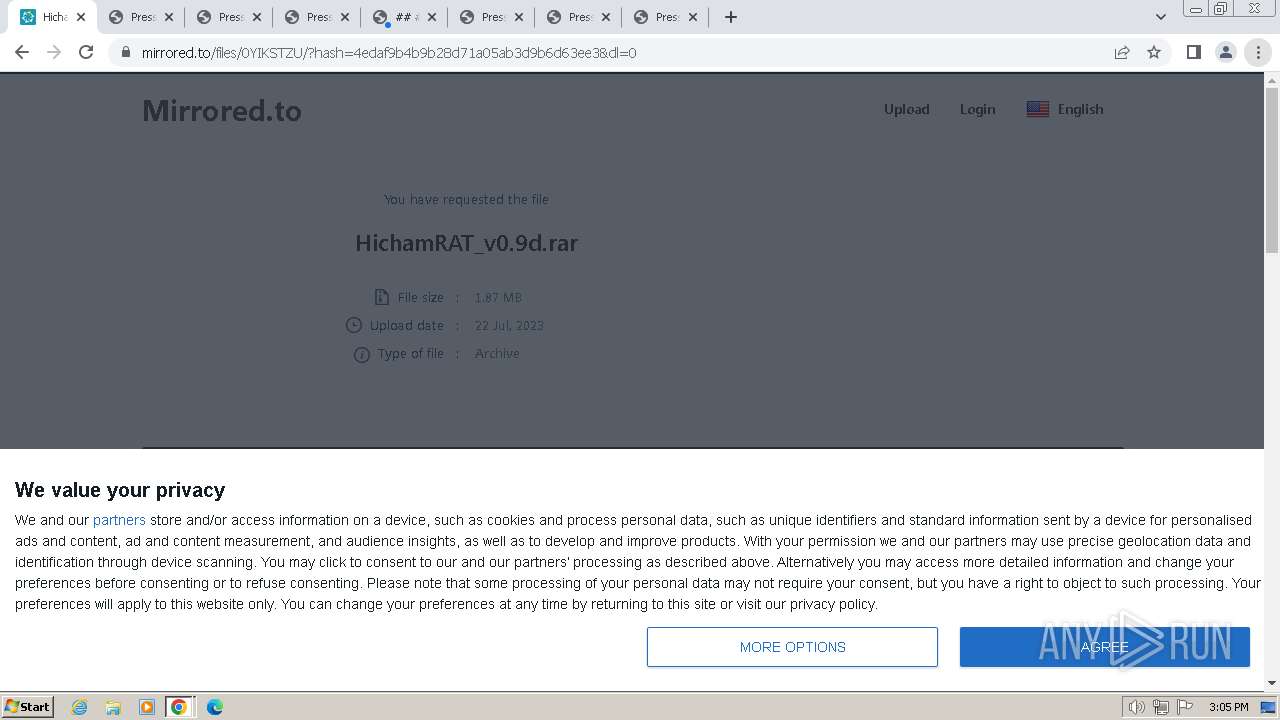Close the third tab

256,17
